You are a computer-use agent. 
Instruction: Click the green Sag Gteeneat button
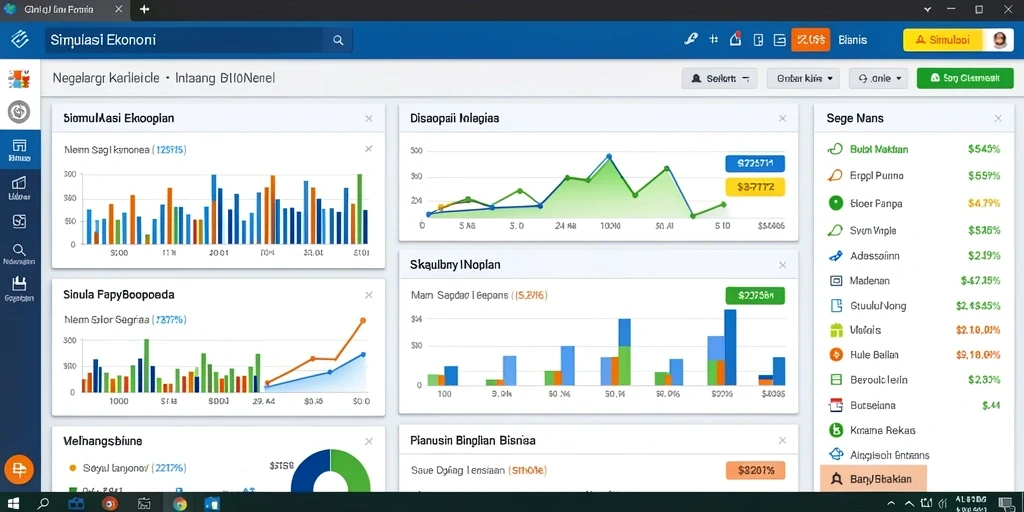965,78
